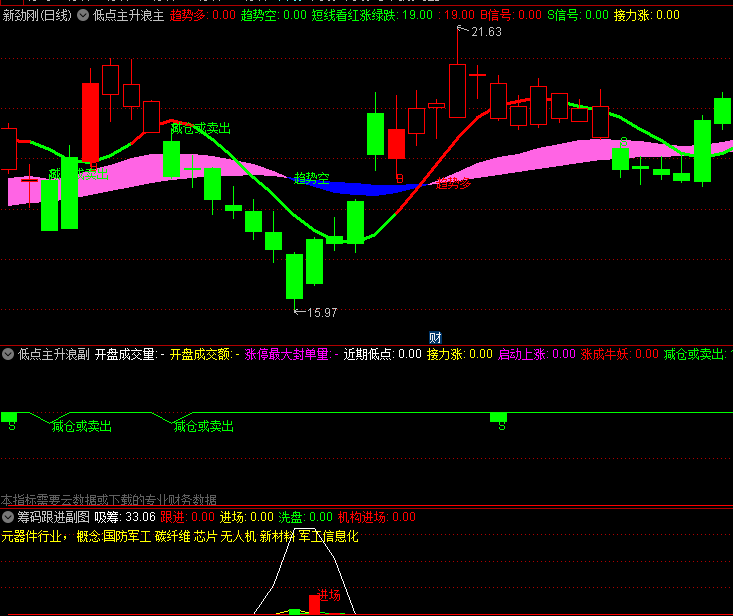Viewport: 733px width, 616px height.
Task: Click the 近期低点: 0.00 readout
Action: 383,354
